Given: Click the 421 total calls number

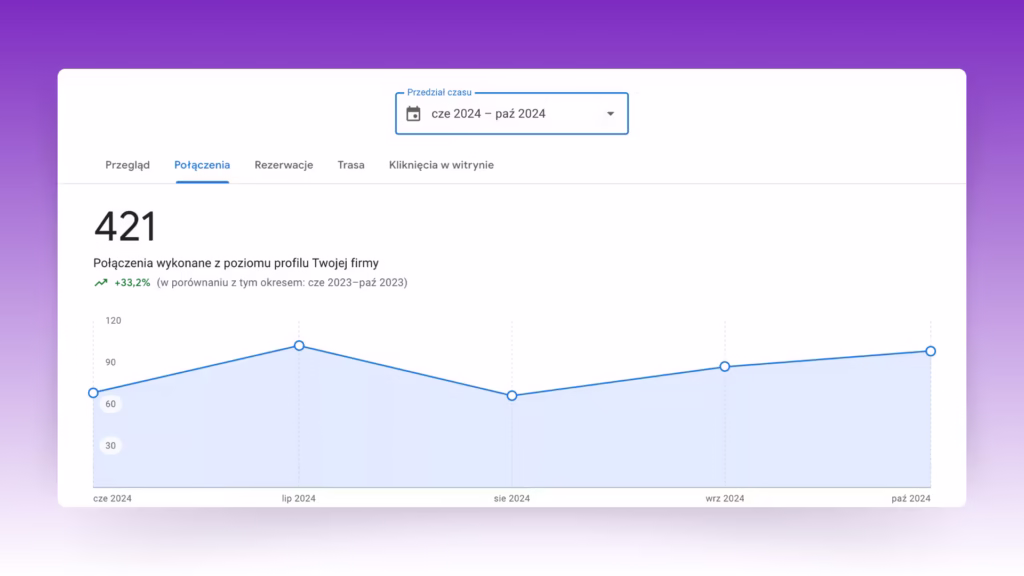Looking at the screenshot, I should tap(125, 227).
